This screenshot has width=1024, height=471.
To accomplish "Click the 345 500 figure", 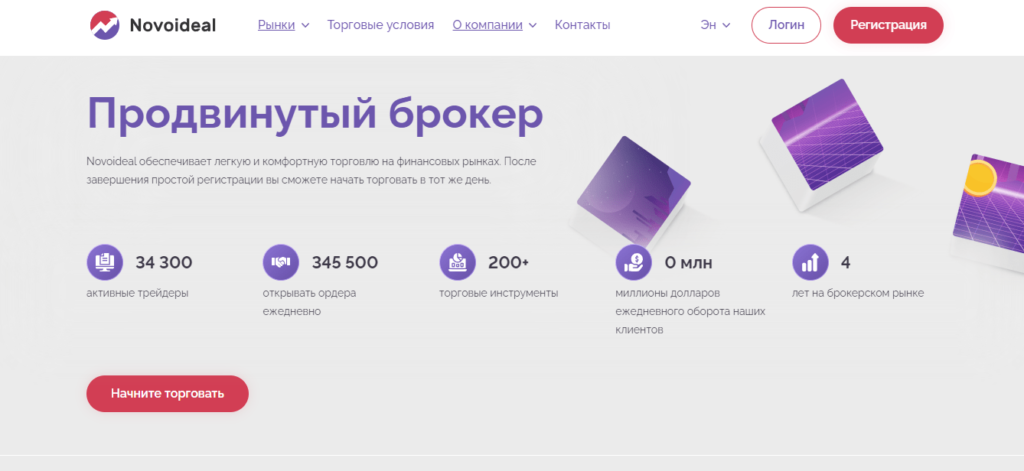I will point(345,263).
